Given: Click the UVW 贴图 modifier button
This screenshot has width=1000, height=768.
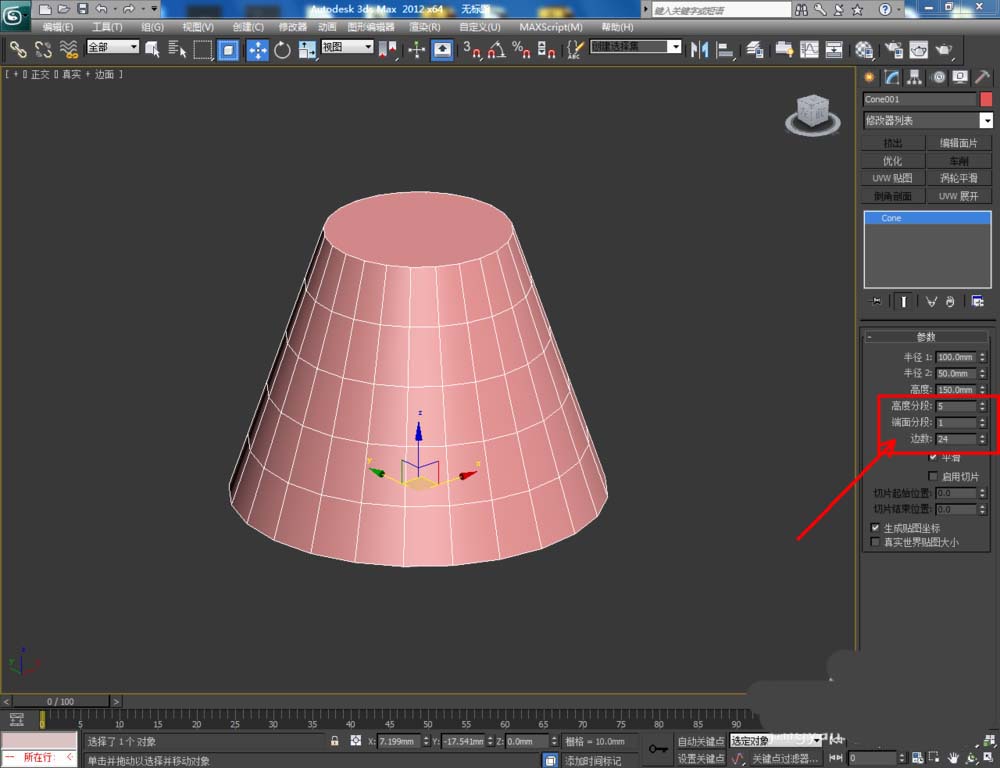Looking at the screenshot, I should (x=893, y=178).
